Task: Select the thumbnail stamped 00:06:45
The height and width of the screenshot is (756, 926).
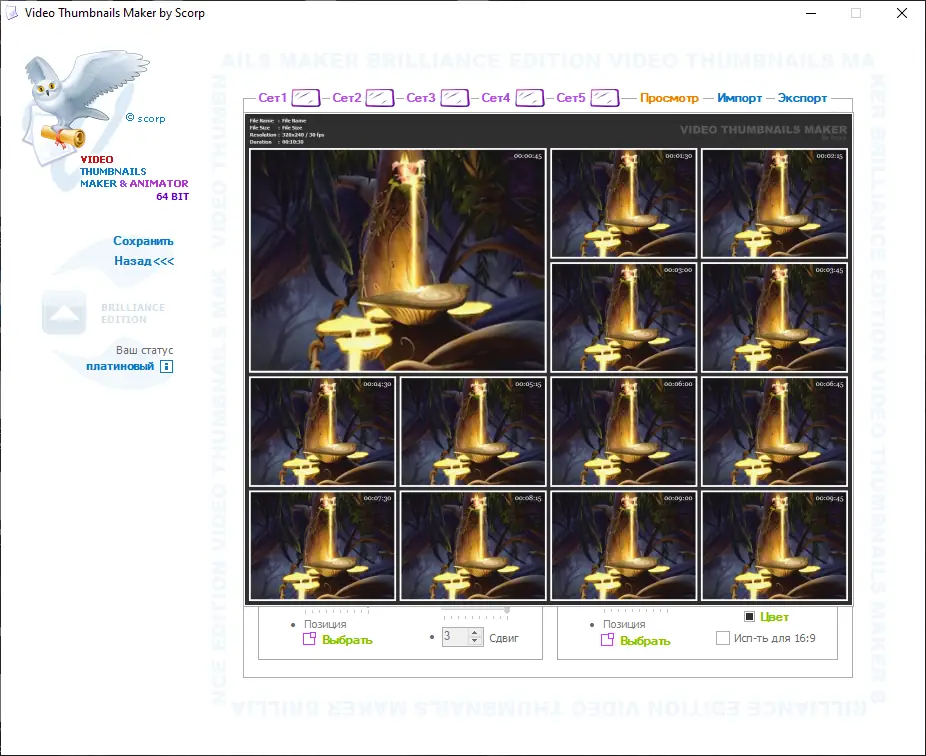Action: pos(774,431)
